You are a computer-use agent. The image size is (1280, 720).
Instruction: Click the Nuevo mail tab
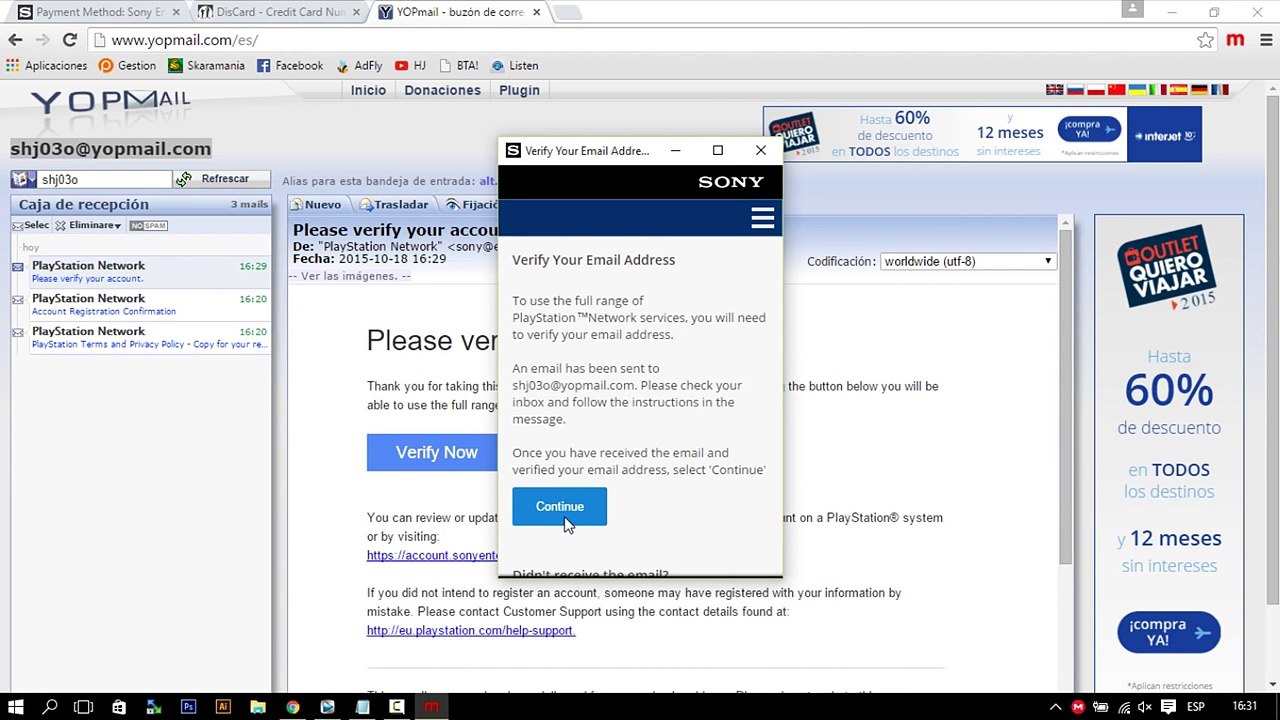(315, 204)
